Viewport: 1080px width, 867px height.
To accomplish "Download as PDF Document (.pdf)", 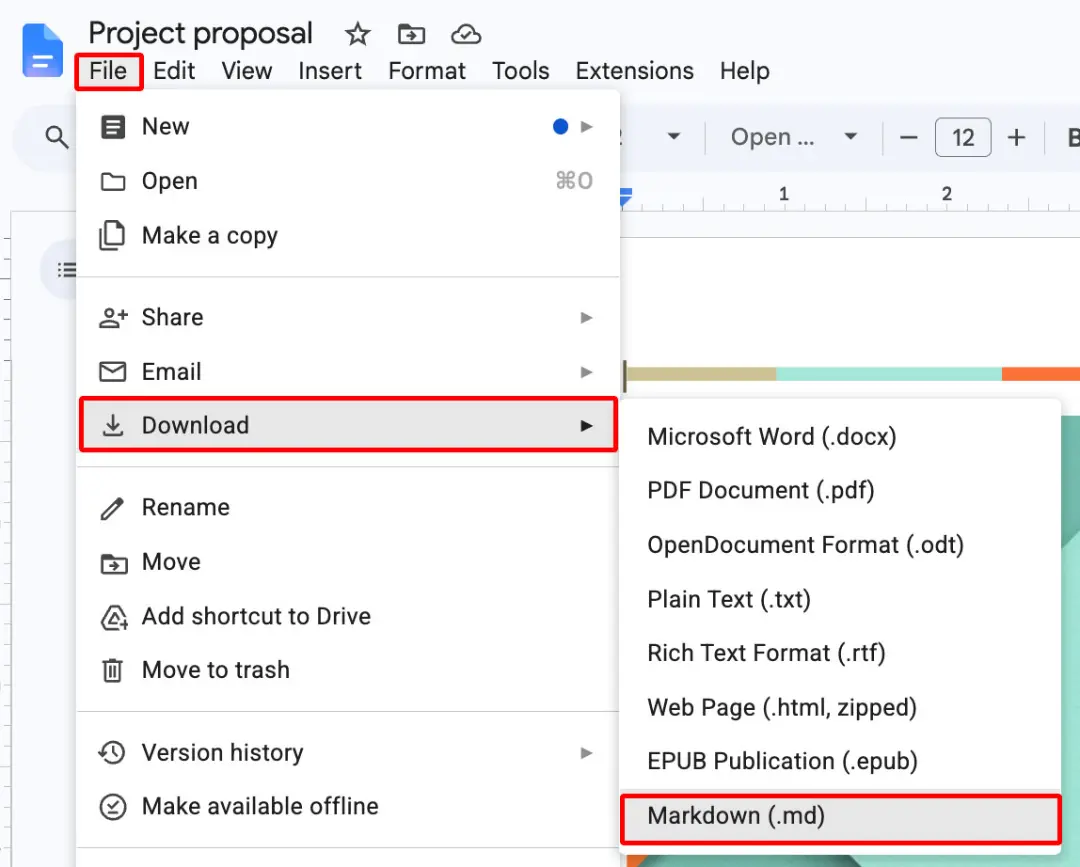I will (840, 490).
